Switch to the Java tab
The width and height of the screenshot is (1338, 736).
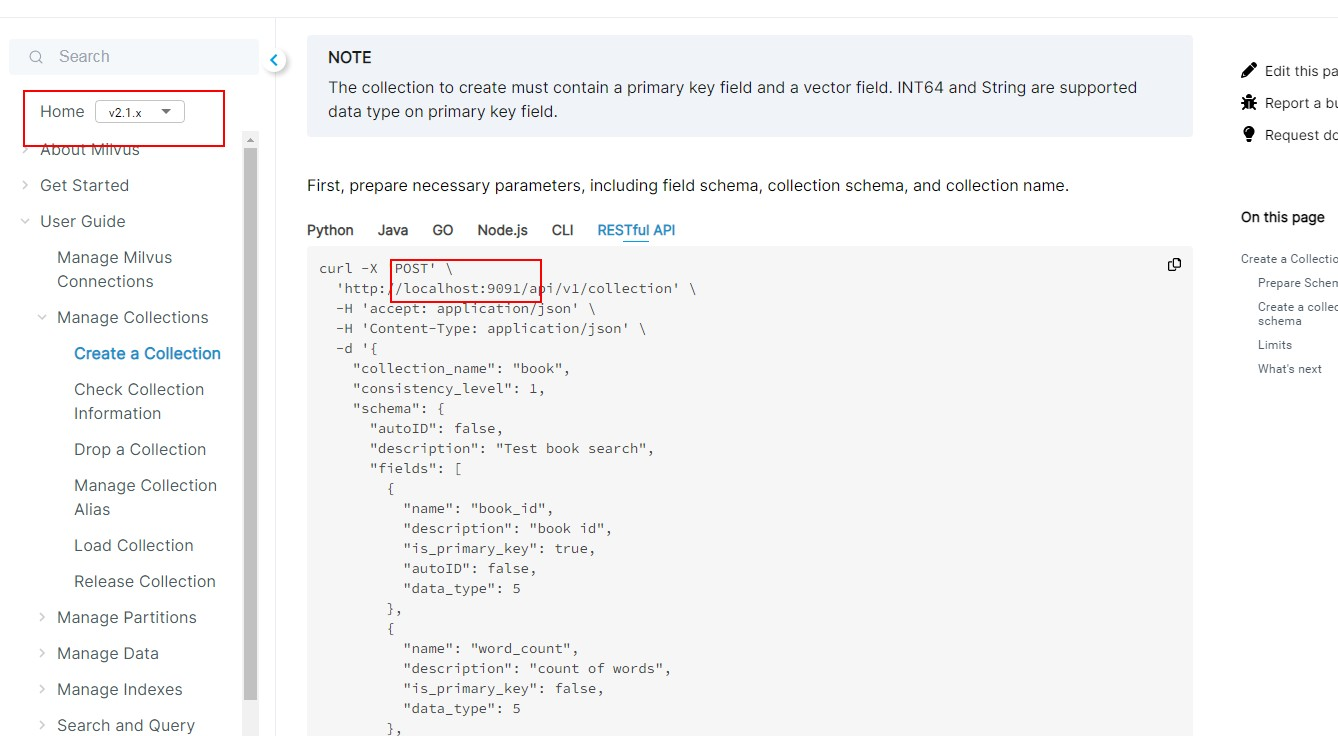point(392,230)
